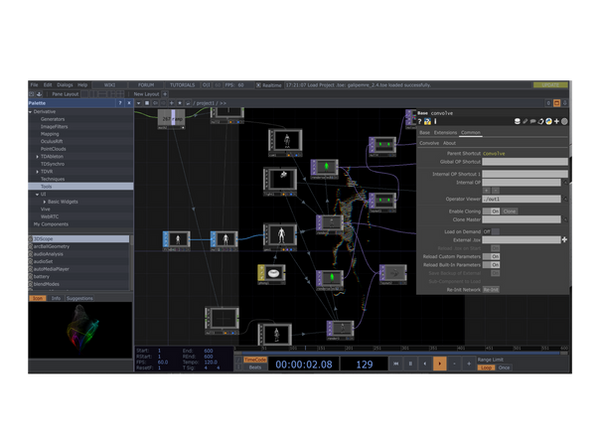600x424 pixels.
Task: Click the Internal OP add plus button
Action: pyautogui.click(x=486, y=190)
